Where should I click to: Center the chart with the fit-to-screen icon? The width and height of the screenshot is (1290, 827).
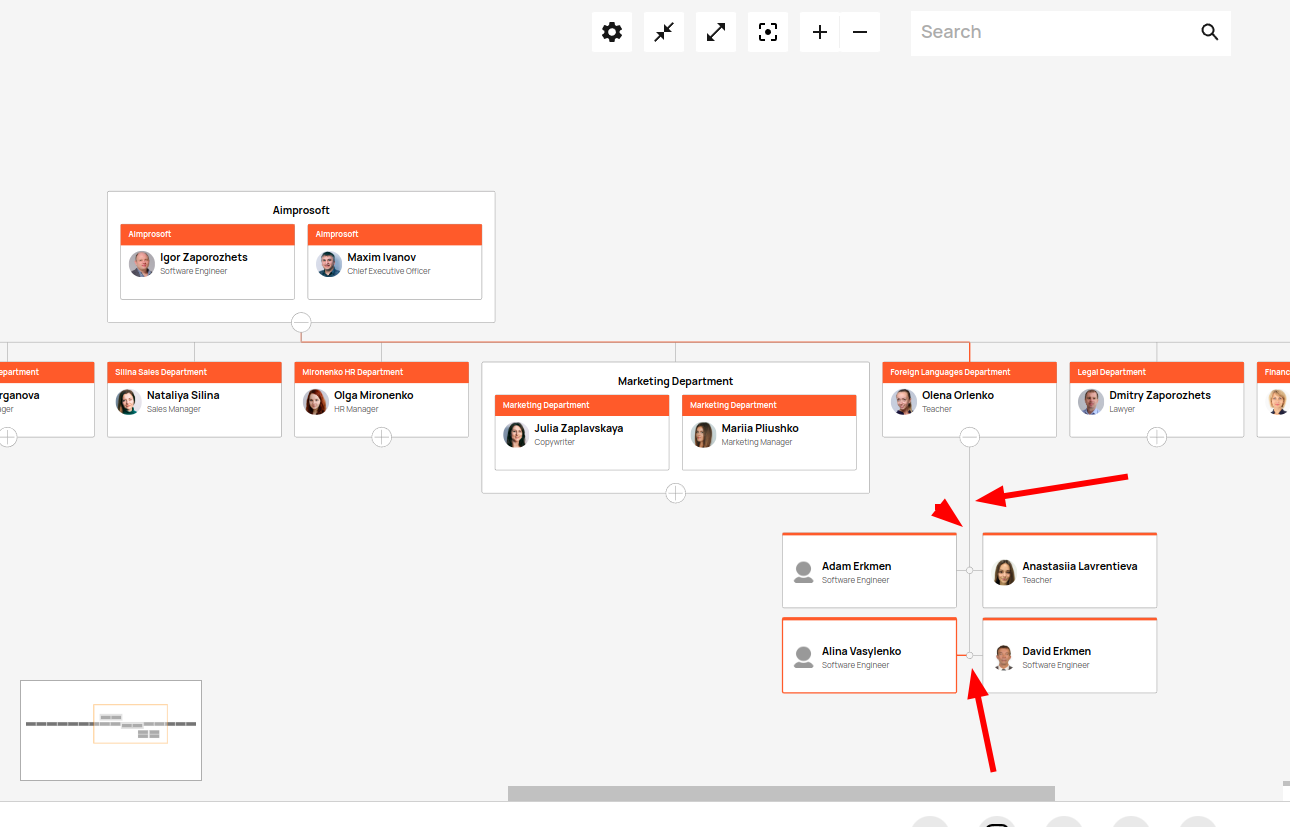[767, 31]
